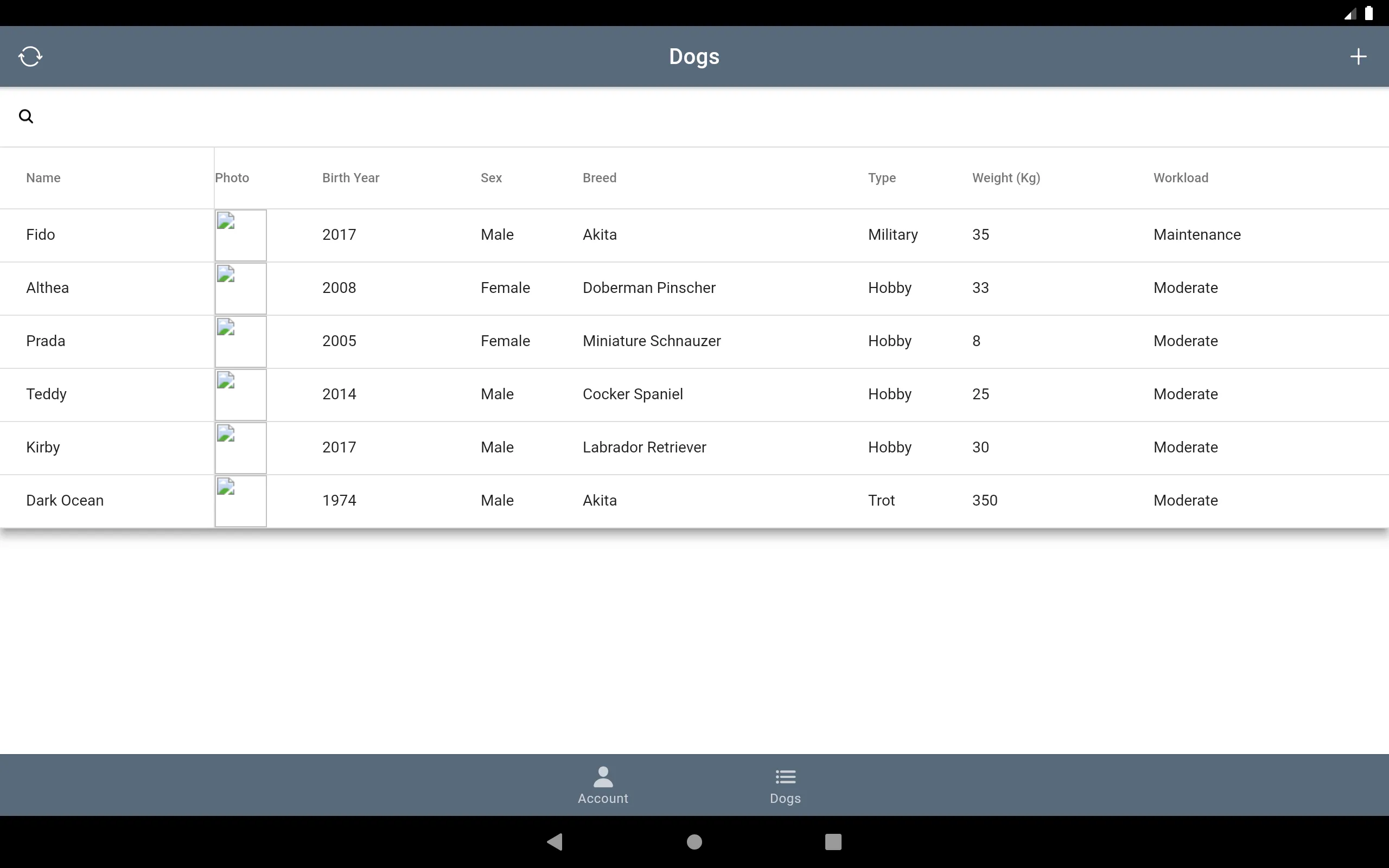Click the recent apps square icon
1389x868 pixels.
[x=832, y=840]
